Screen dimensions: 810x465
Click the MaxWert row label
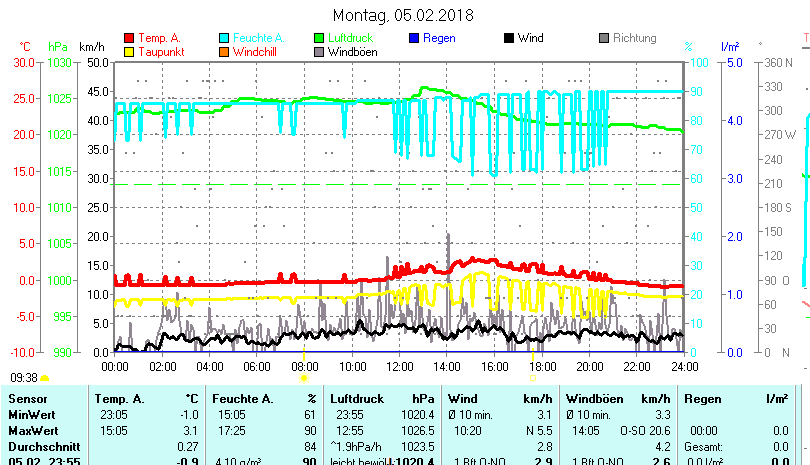(32, 430)
